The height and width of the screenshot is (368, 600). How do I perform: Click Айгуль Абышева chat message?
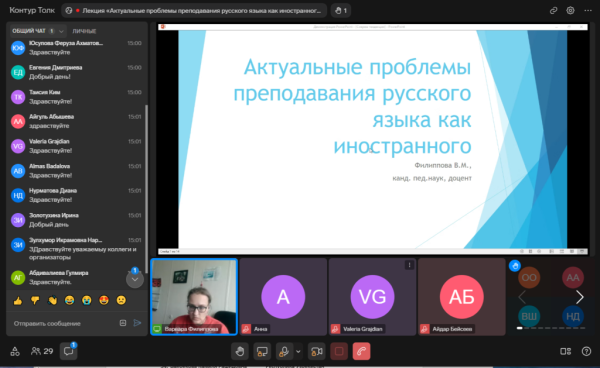point(77,121)
